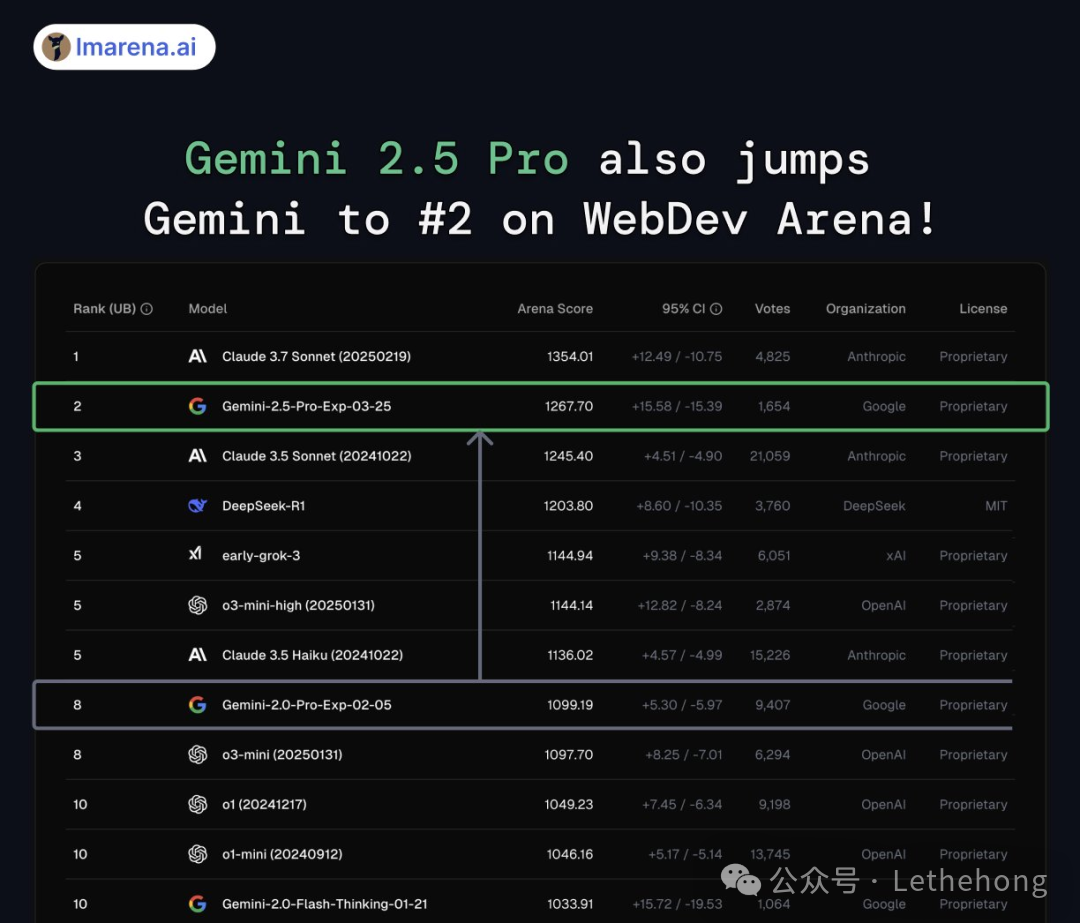Click the OpenAI icon beside o1 (20241217)
The image size is (1080, 923).
click(x=198, y=805)
